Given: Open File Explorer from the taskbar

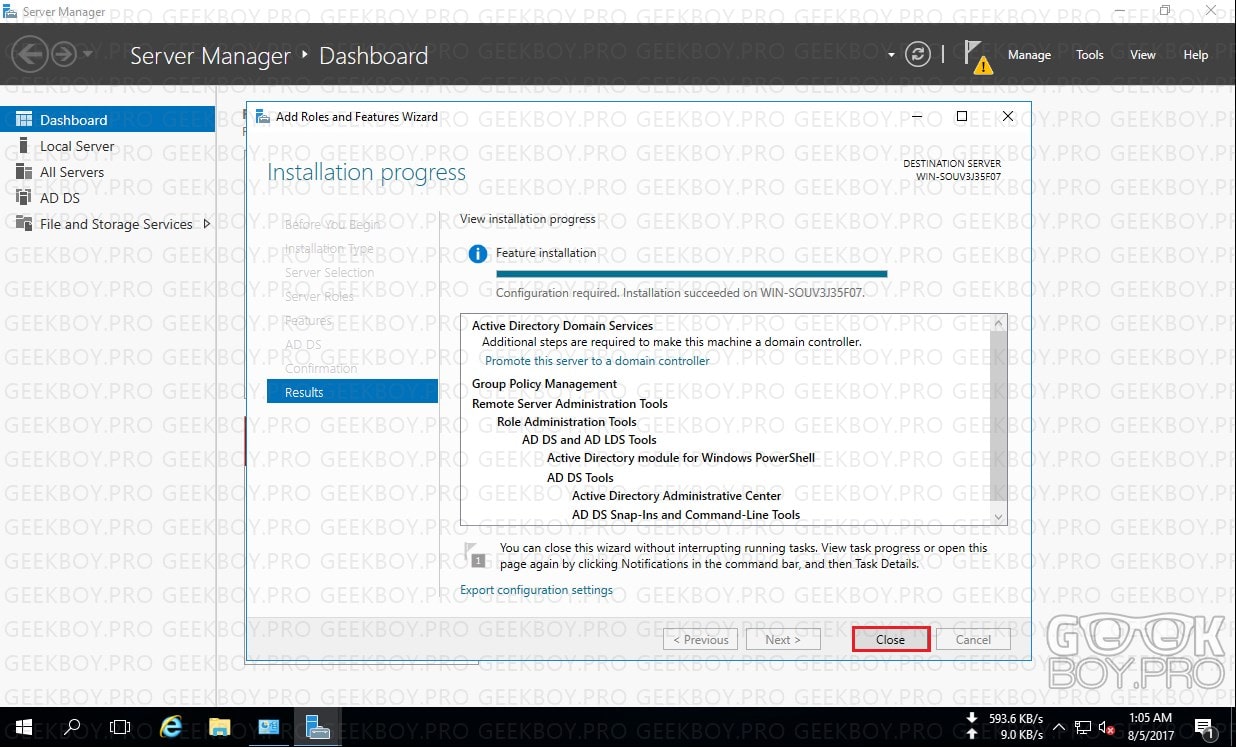Looking at the screenshot, I should [220, 727].
